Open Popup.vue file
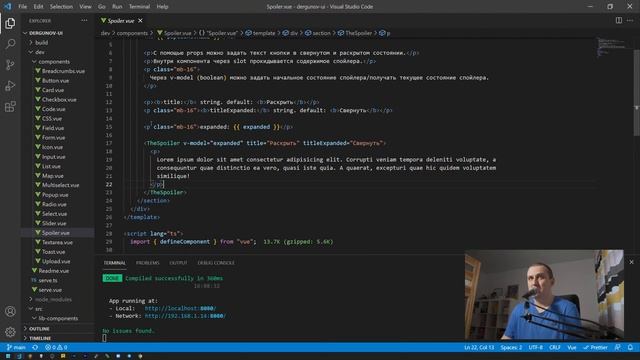 tap(55, 195)
